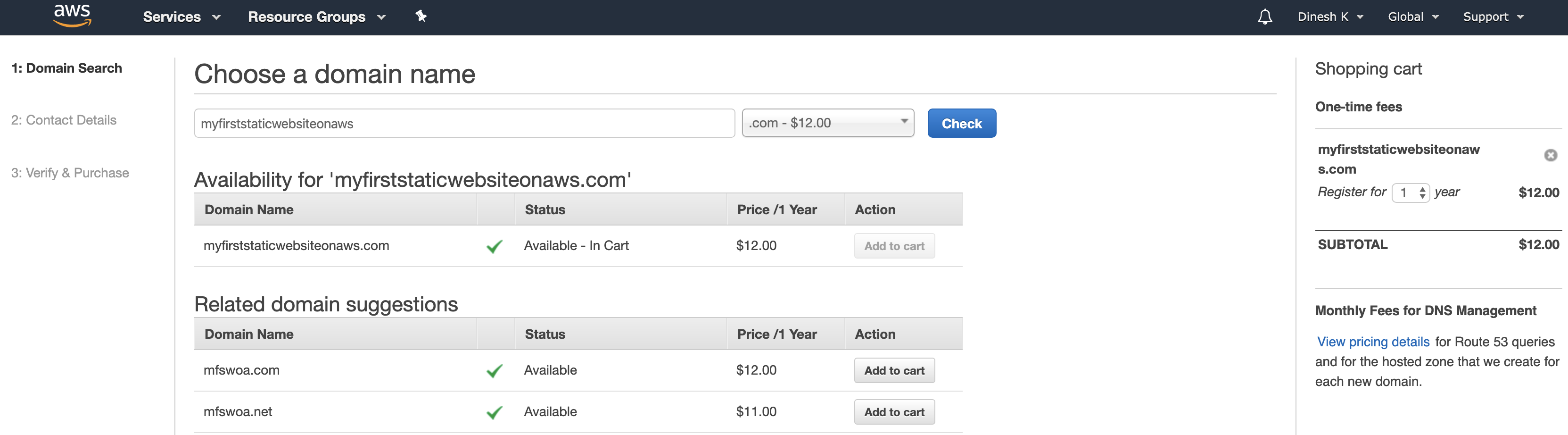
Task: Click the Related domain suggestions heading
Action: coord(326,304)
